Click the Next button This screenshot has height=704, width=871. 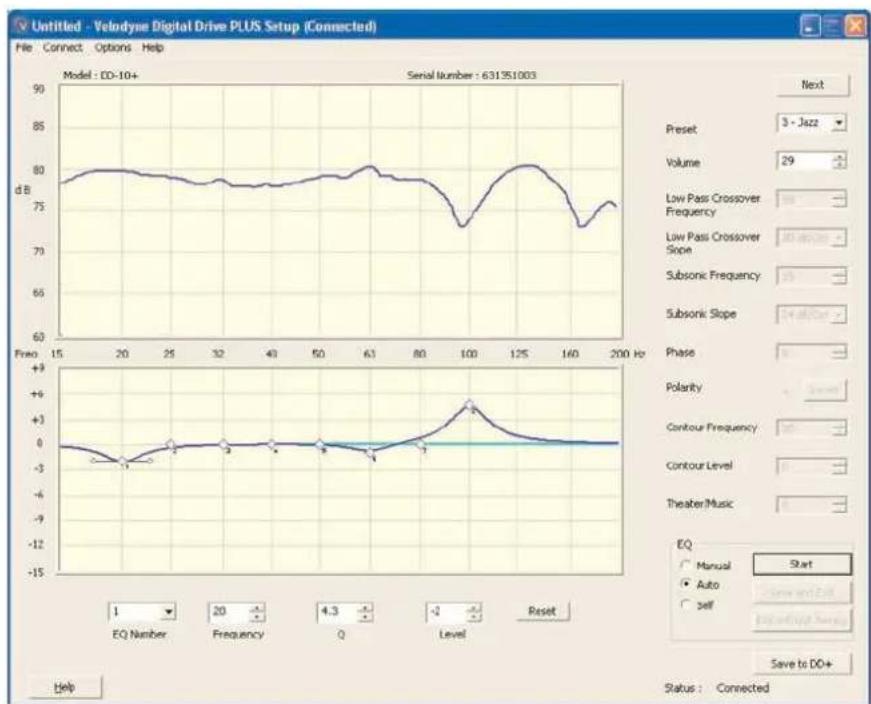point(813,85)
